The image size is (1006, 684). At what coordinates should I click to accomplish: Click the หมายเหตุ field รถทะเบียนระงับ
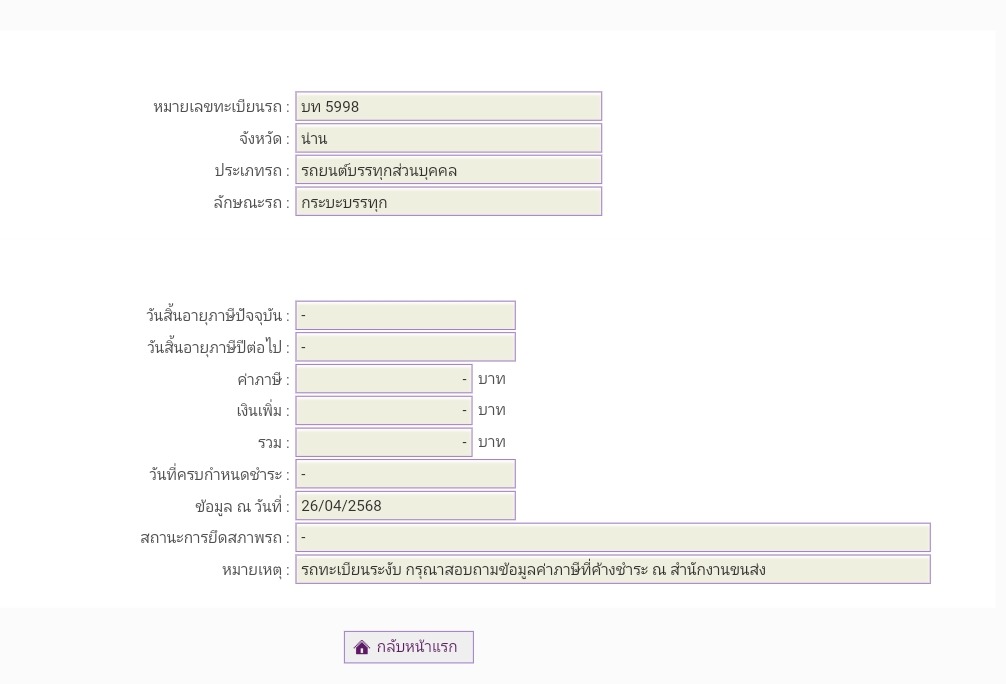coord(613,569)
